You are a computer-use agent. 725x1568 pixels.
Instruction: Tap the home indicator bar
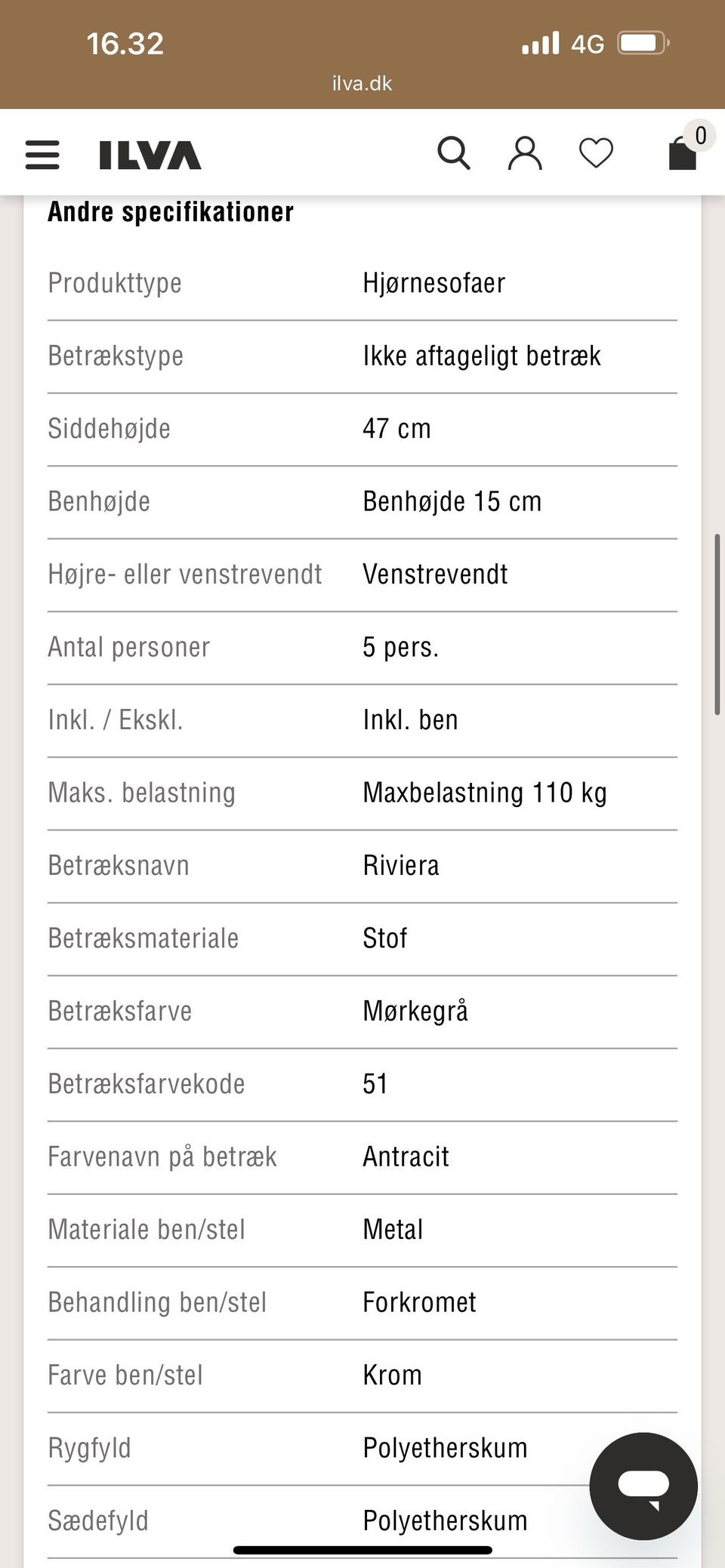click(362, 1550)
